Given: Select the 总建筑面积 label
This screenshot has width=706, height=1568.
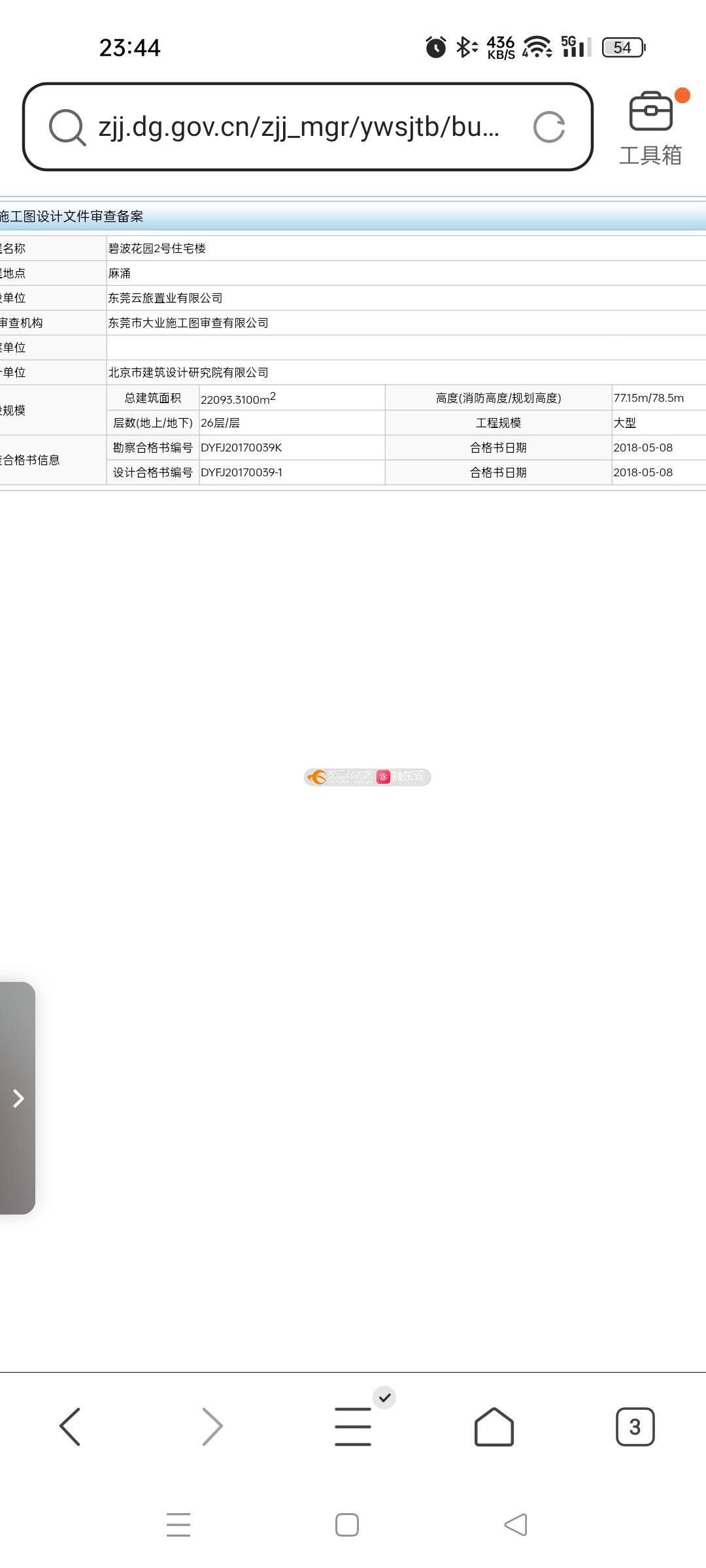Looking at the screenshot, I should pos(153,398).
